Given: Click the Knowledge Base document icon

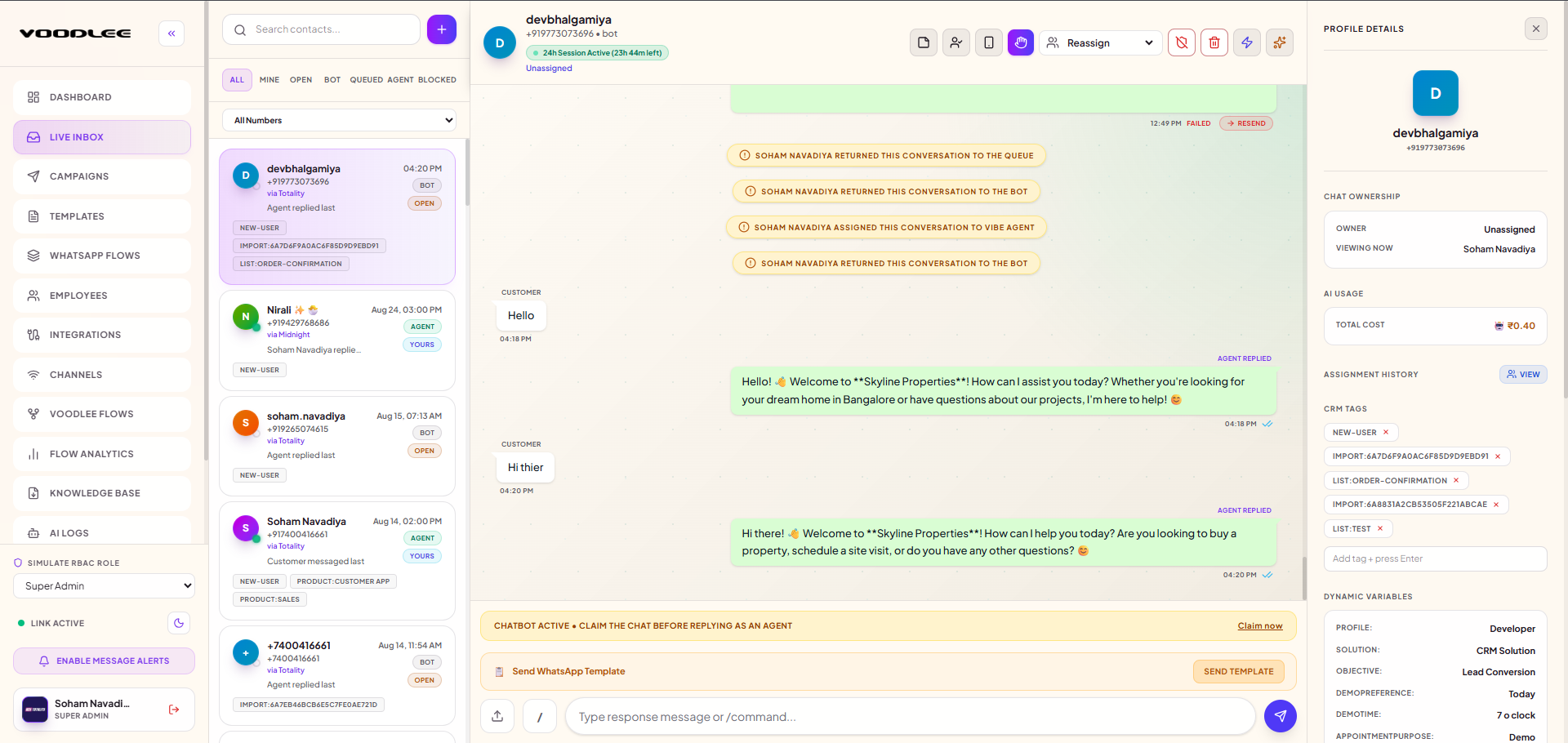Looking at the screenshot, I should (33, 493).
